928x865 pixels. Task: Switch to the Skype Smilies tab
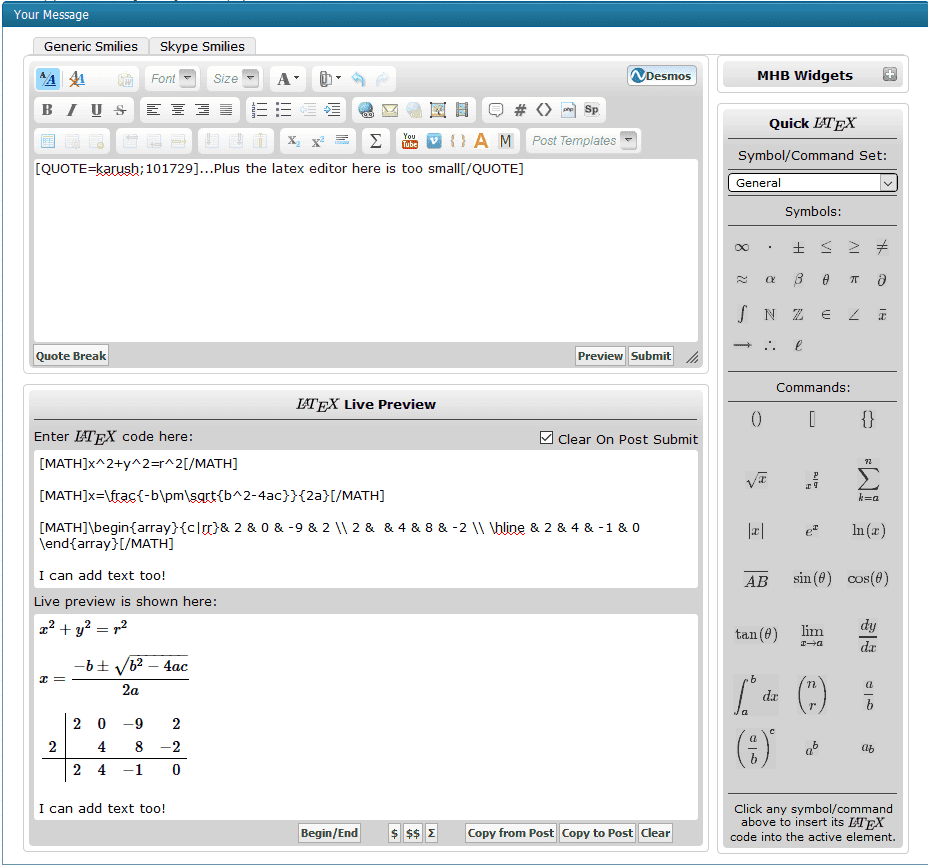click(x=203, y=46)
